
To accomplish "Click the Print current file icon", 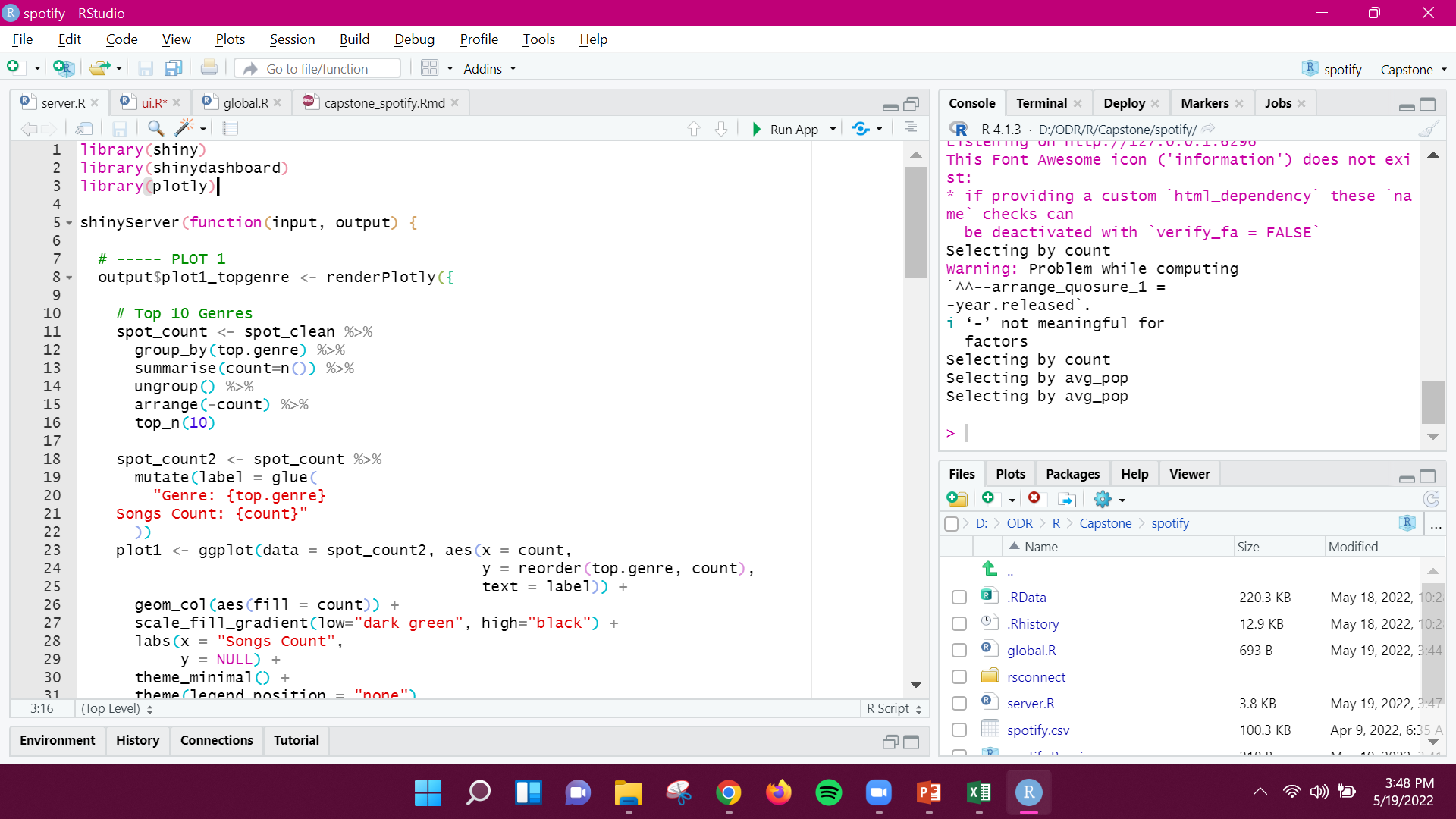I will tap(209, 68).
